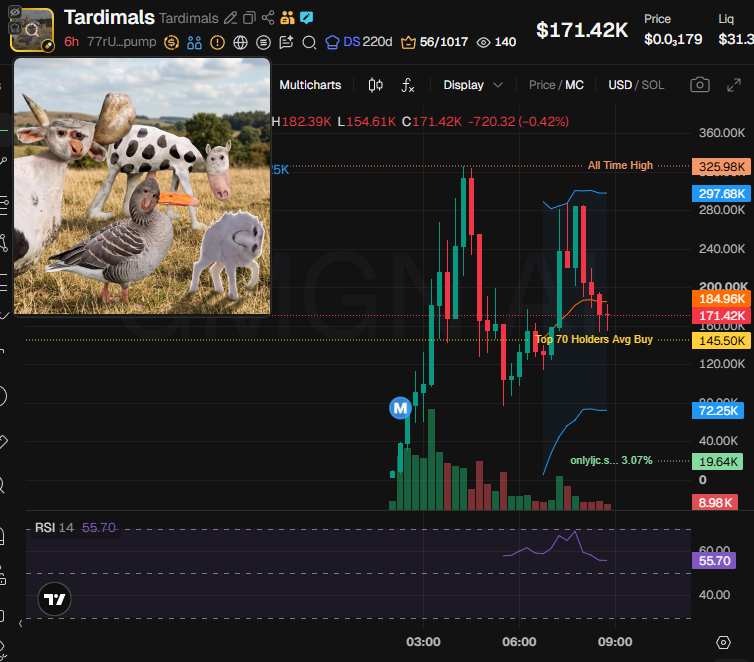This screenshot has width=754, height=662.
Task: Click the Tardimals token avatar with magnifier
Action: click(x=32, y=30)
